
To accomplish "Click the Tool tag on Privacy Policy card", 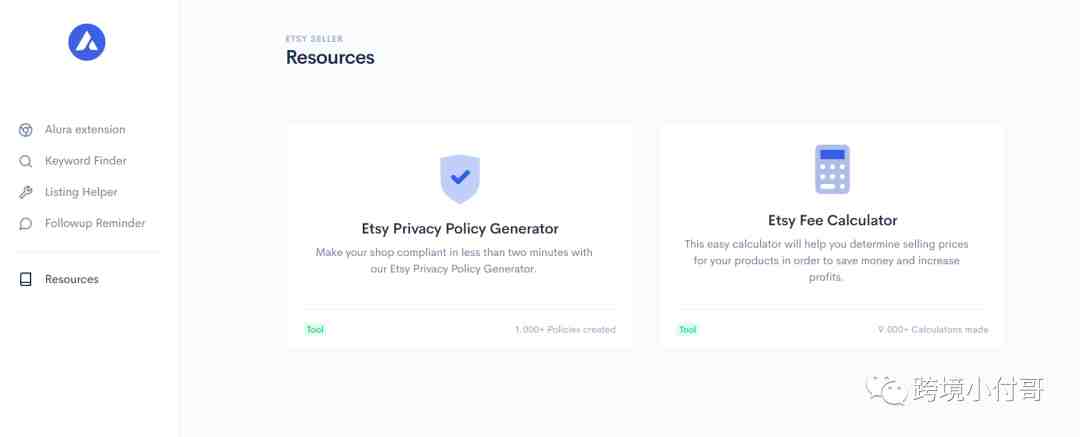I will [315, 329].
